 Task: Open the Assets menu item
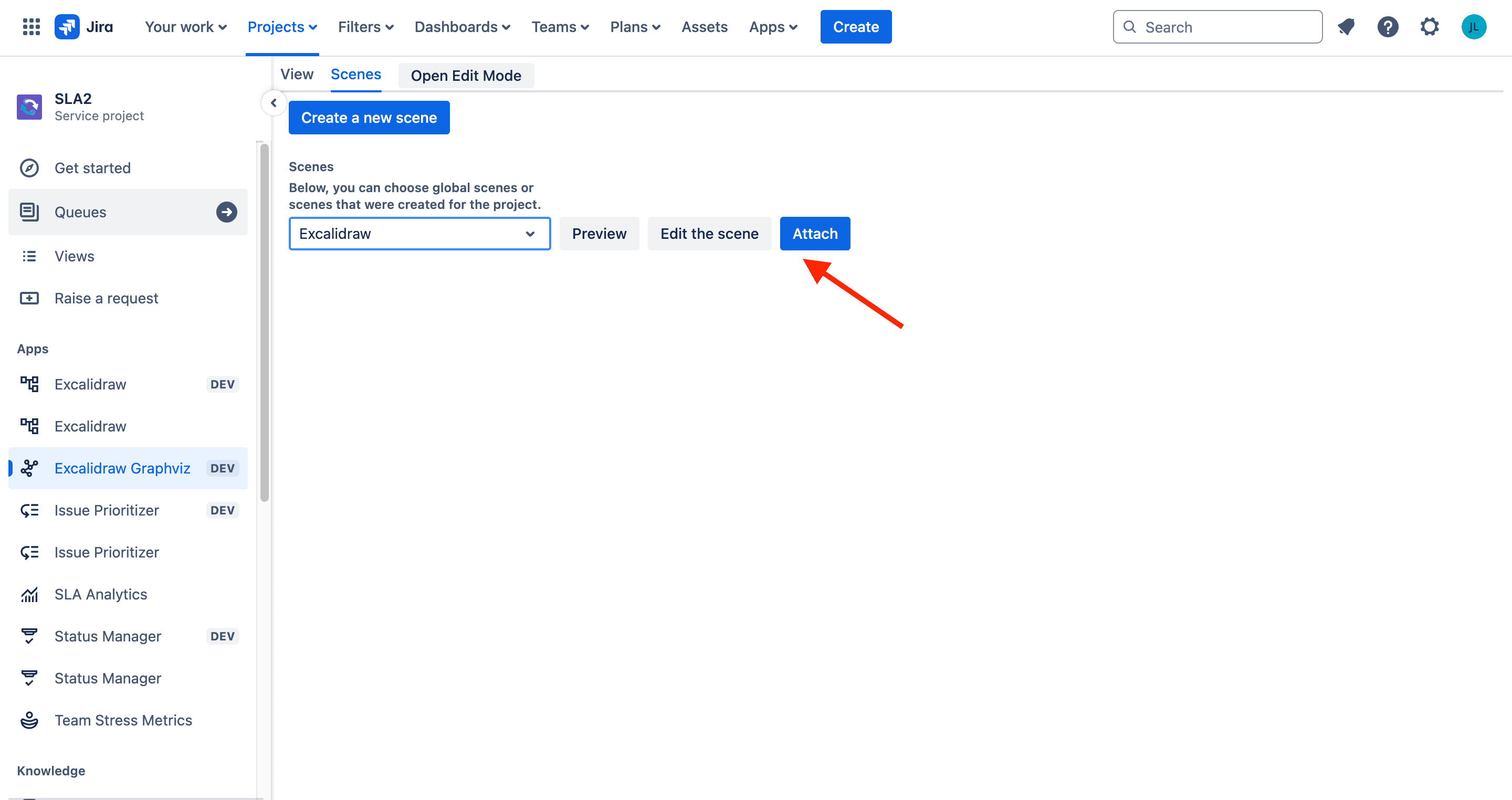[705, 27]
